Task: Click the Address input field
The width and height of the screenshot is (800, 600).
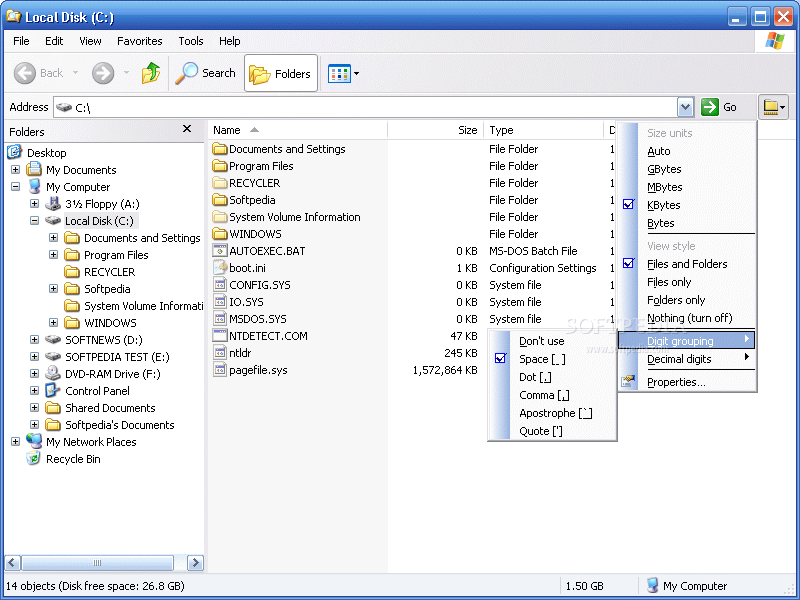Action: (365, 107)
